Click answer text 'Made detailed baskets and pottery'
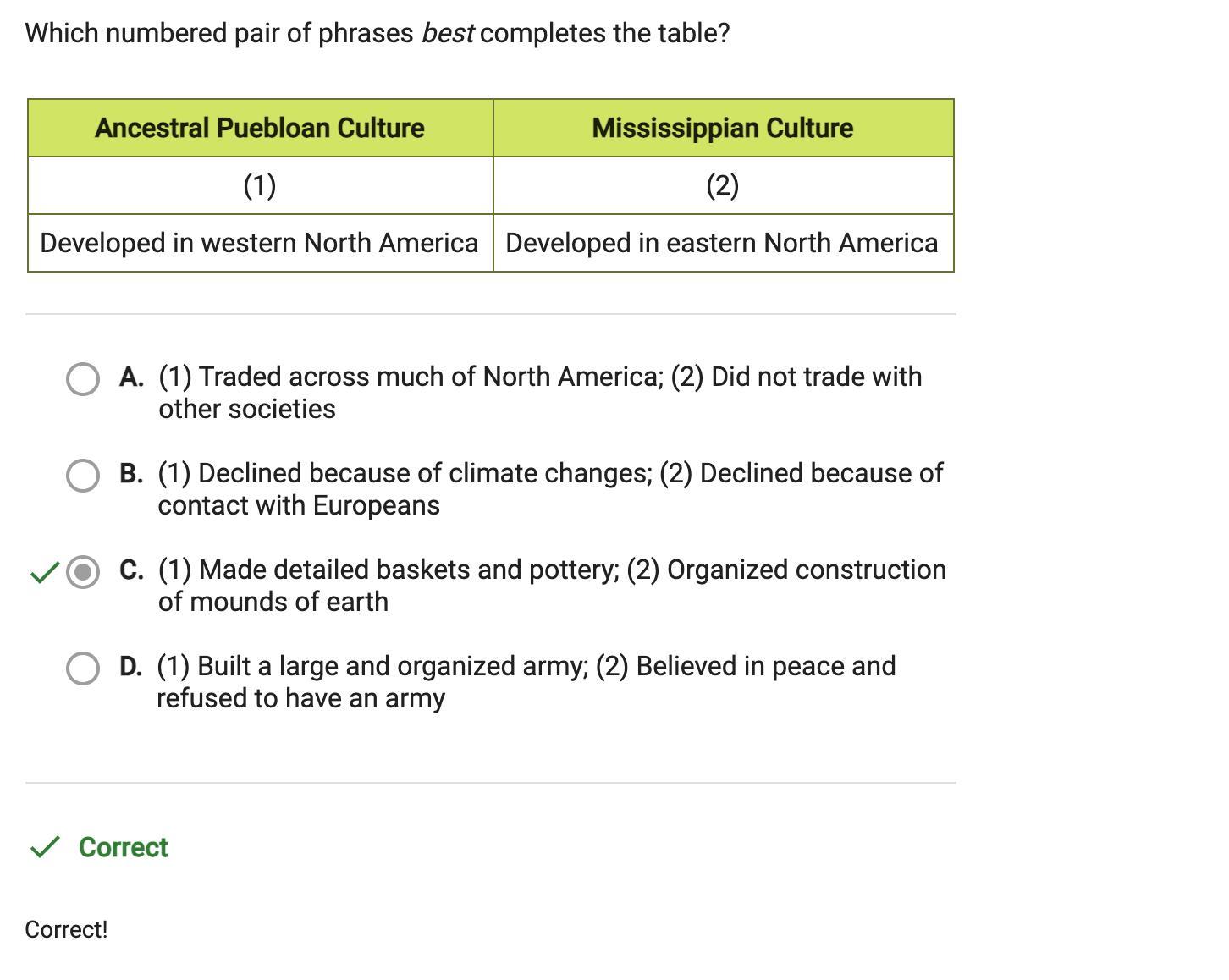Screen dimensions: 1229x980 (x=409, y=570)
